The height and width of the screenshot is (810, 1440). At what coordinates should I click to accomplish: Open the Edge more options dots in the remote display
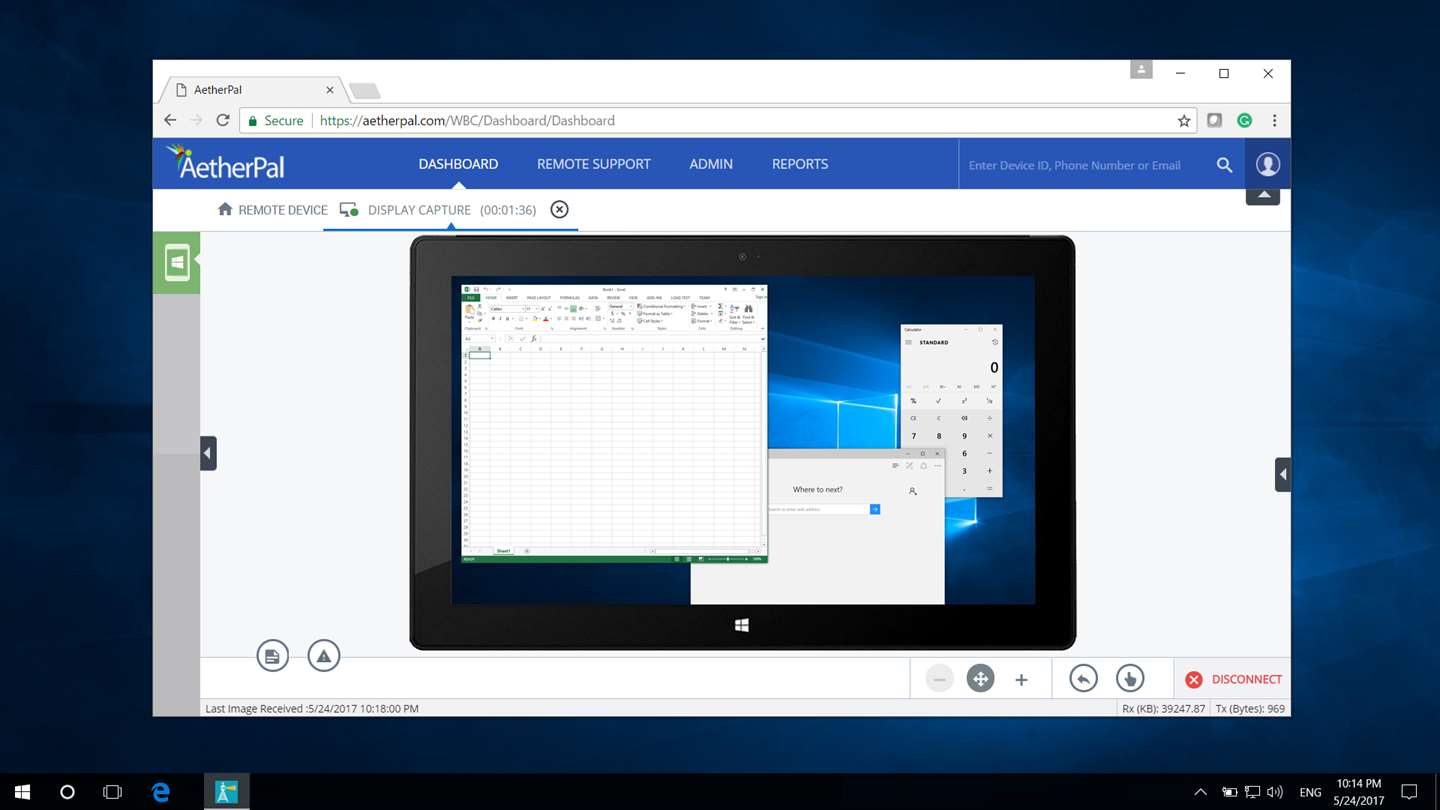pos(937,466)
